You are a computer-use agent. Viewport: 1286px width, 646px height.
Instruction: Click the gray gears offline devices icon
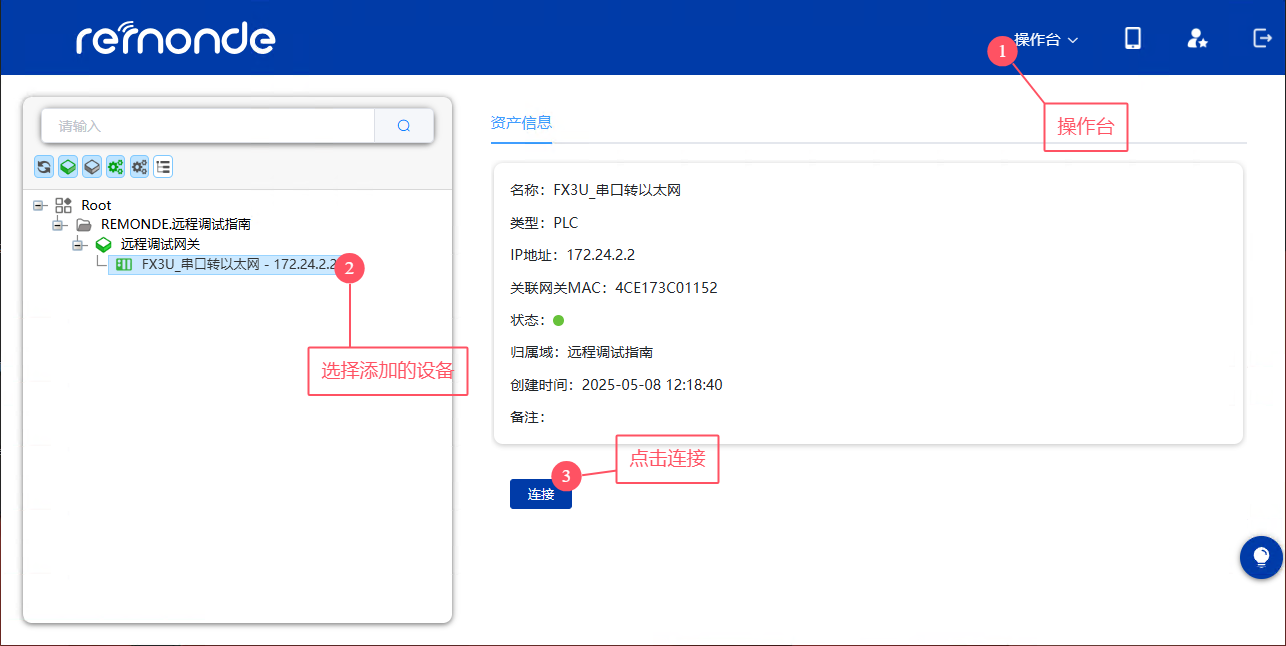[139, 167]
